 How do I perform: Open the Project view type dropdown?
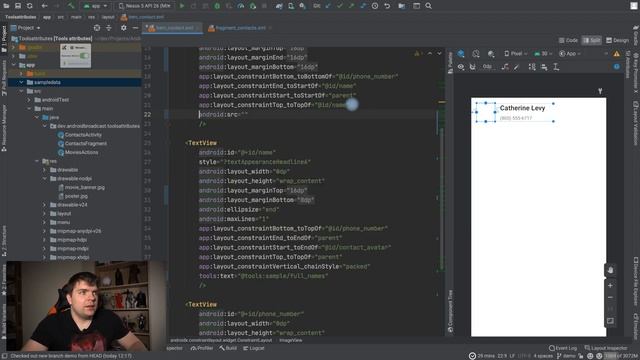(26, 28)
